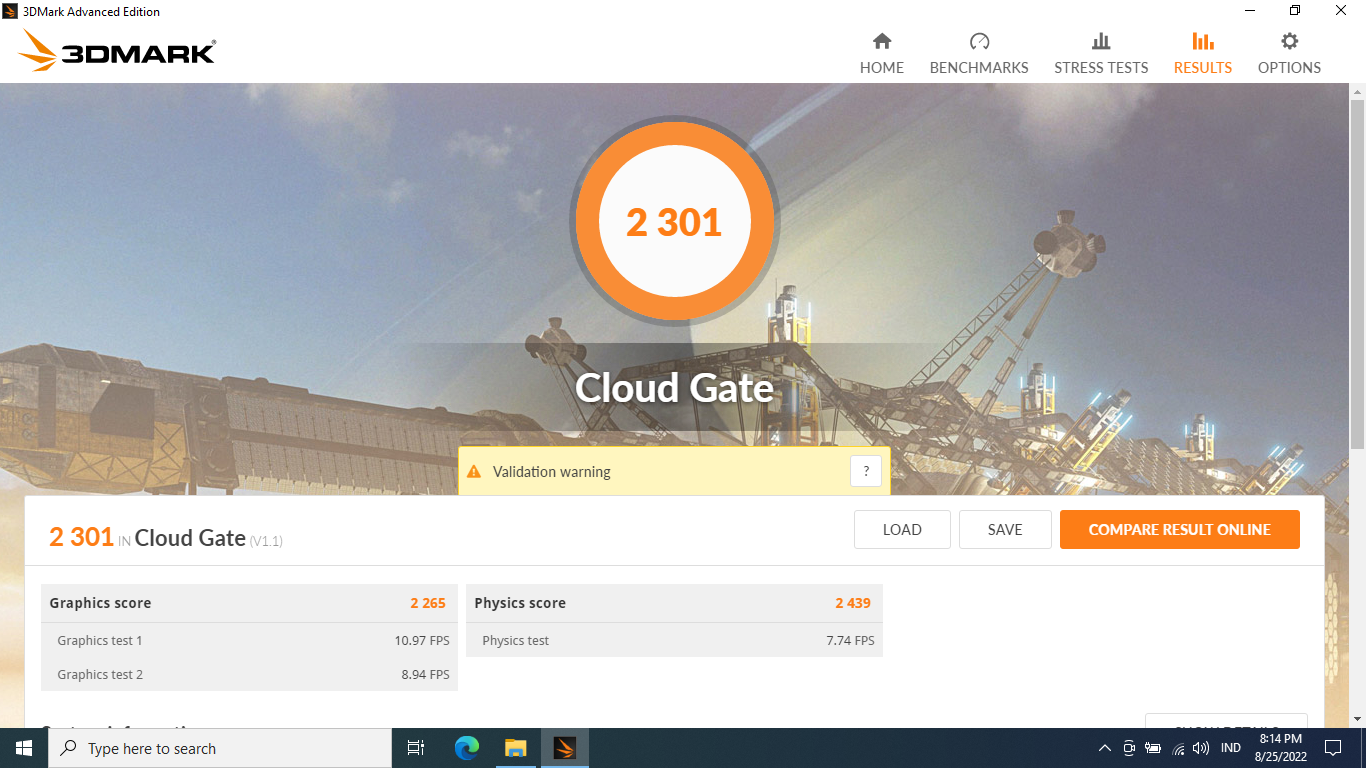Click the battery tray icon
This screenshot has height=768, width=1366.
click(x=1153, y=748)
